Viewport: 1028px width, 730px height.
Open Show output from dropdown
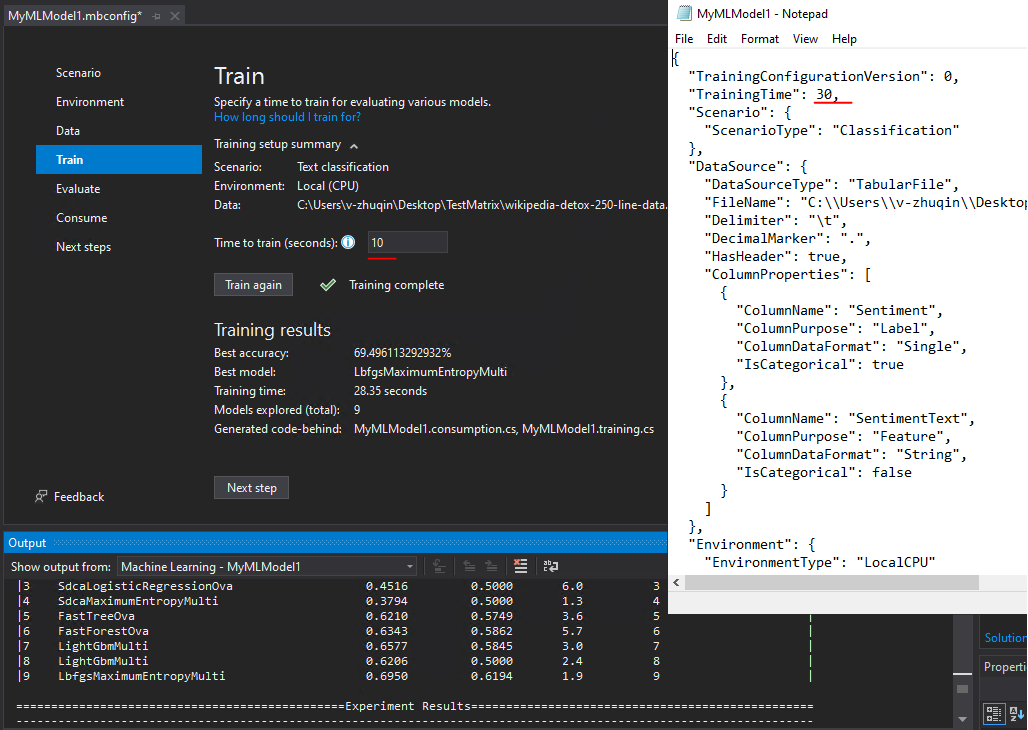(x=267, y=567)
